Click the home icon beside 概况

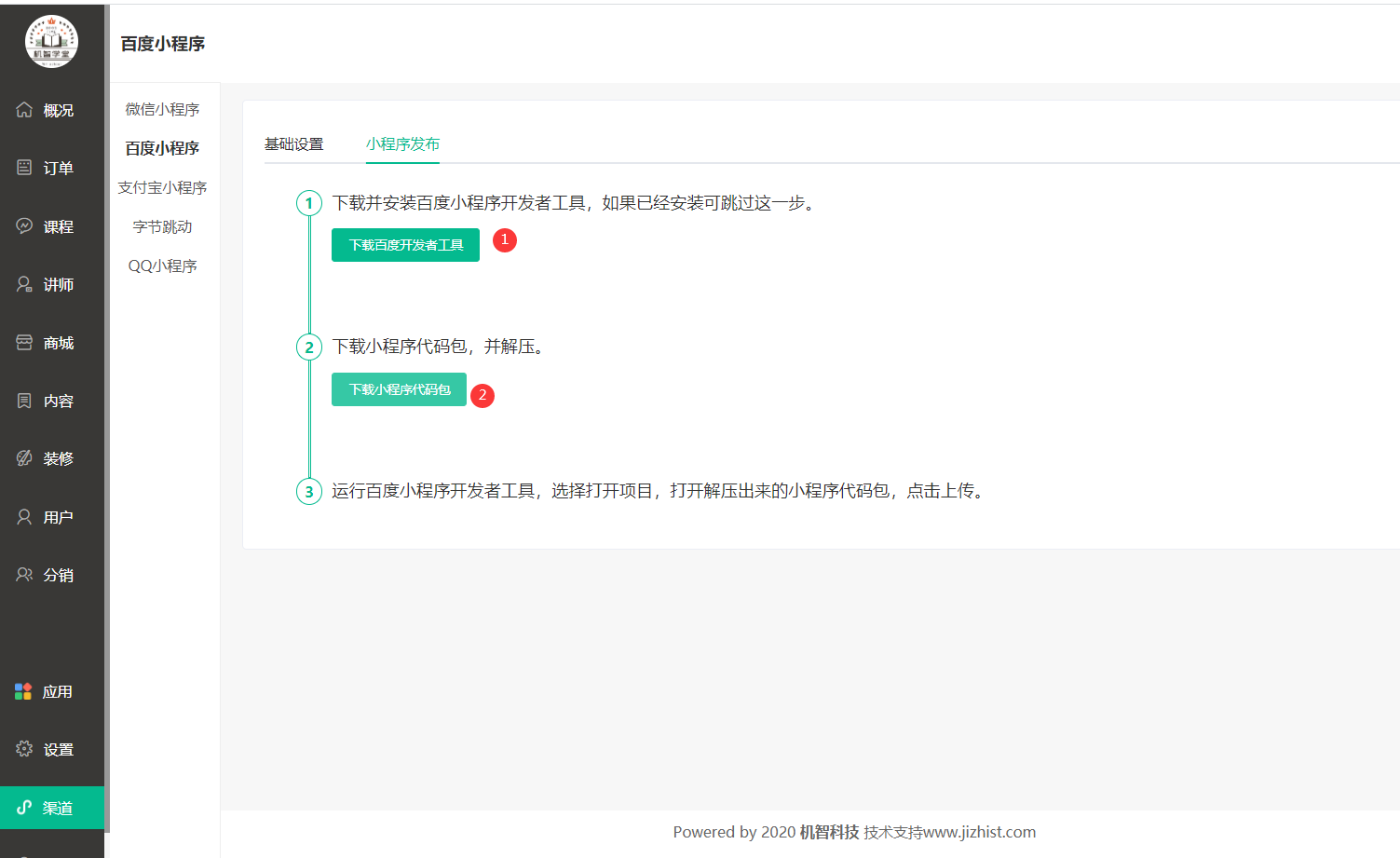(24, 110)
